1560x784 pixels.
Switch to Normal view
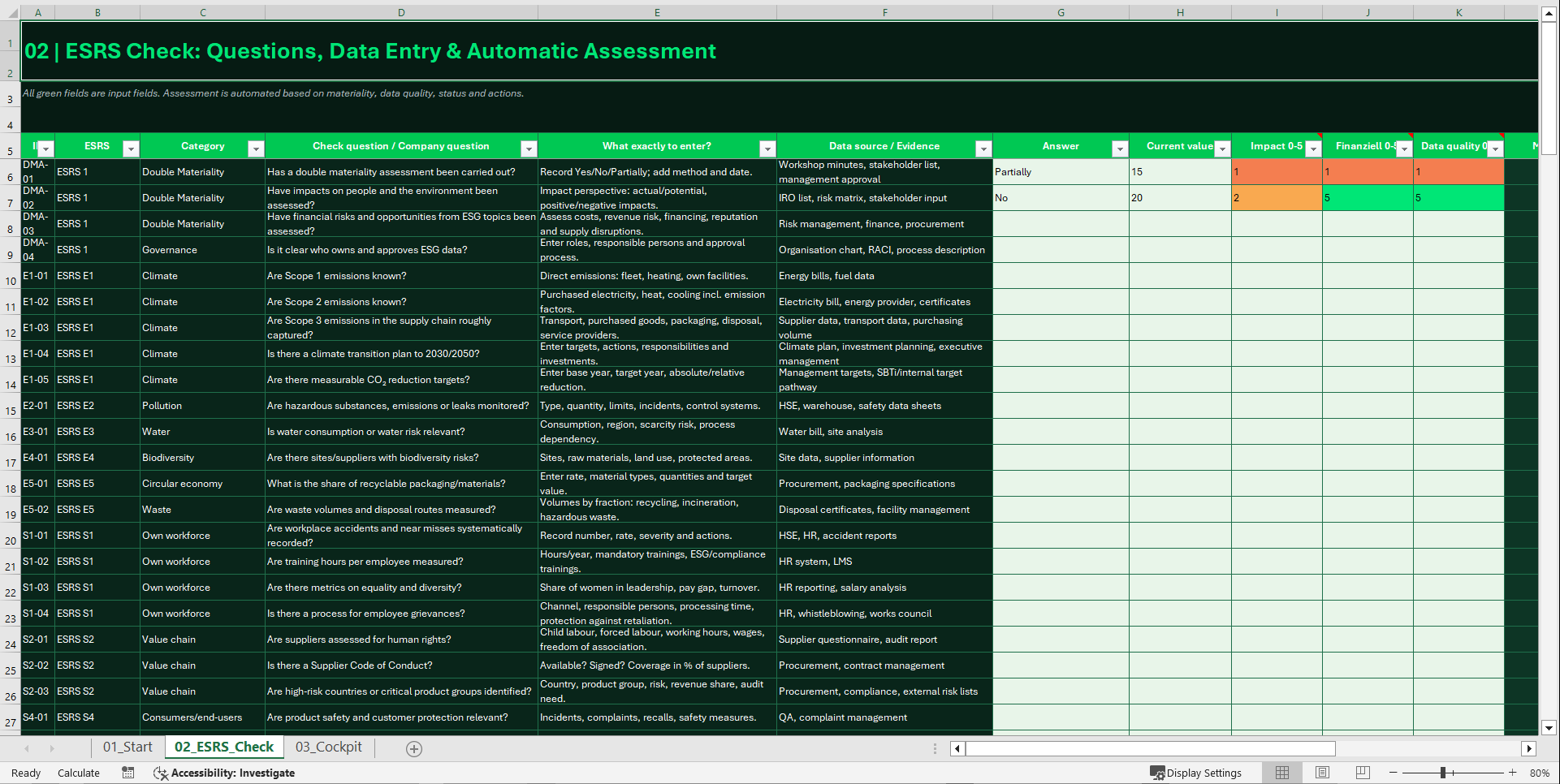pyautogui.click(x=1282, y=773)
